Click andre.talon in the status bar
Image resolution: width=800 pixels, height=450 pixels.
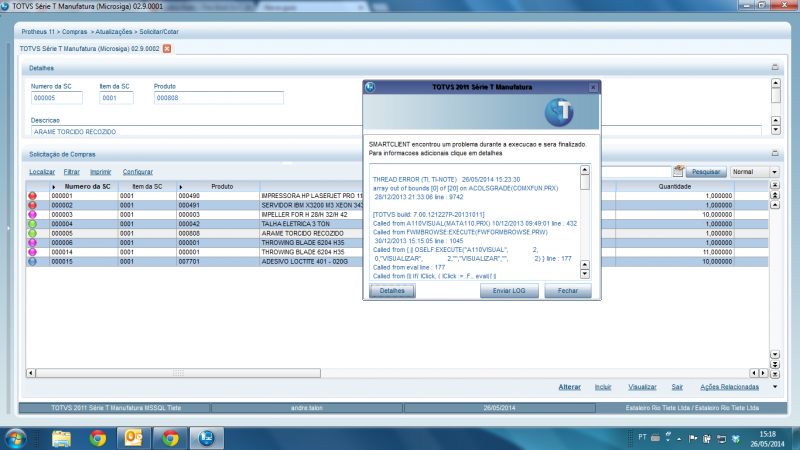click(x=307, y=408)
